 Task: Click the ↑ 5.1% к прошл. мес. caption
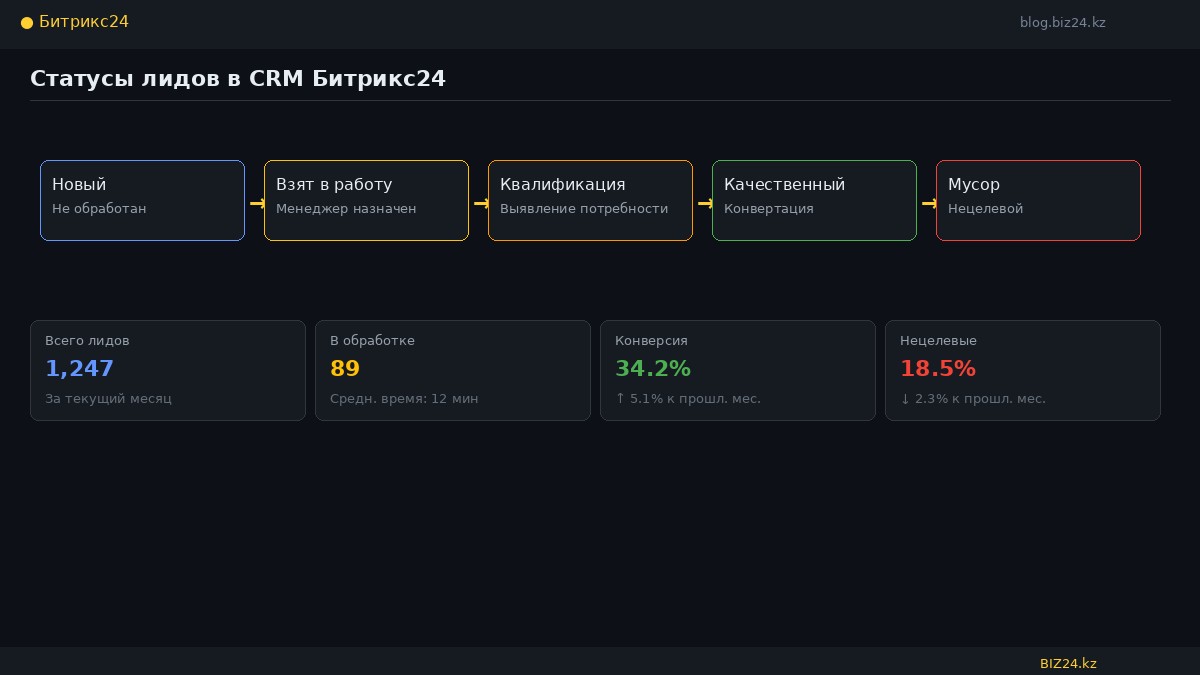pyautogui.click(x=688, y=399)
